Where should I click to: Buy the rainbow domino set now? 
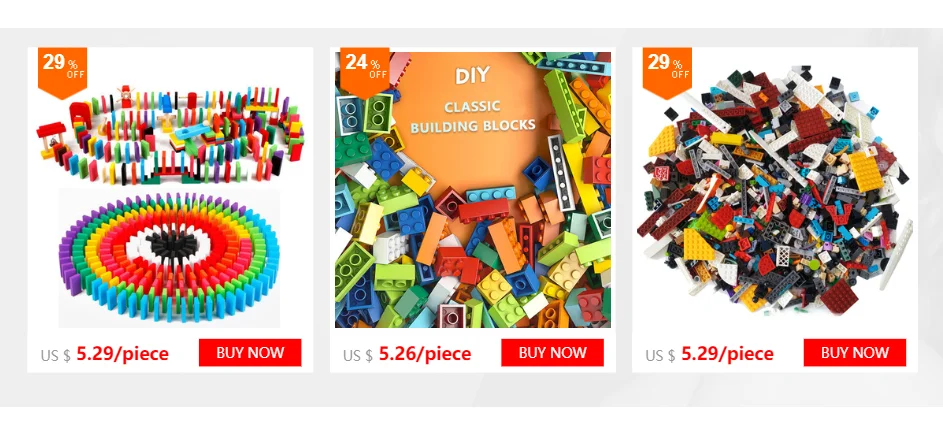tap(250, 353)
